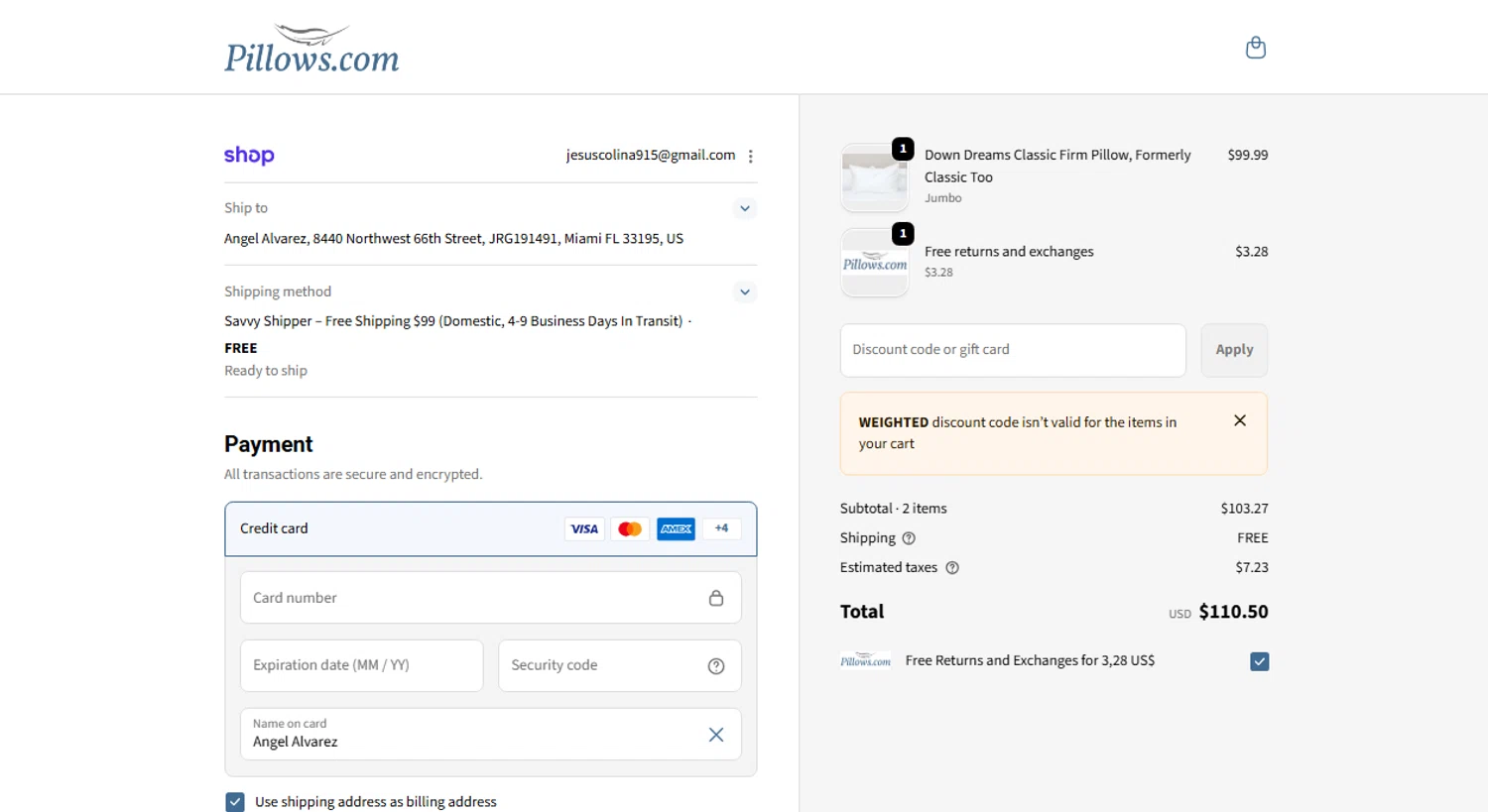Image resolution: width=1488 pixels, height=812 pixels.
Task: Show Shipping info help icon
Action: pos(909,538)
